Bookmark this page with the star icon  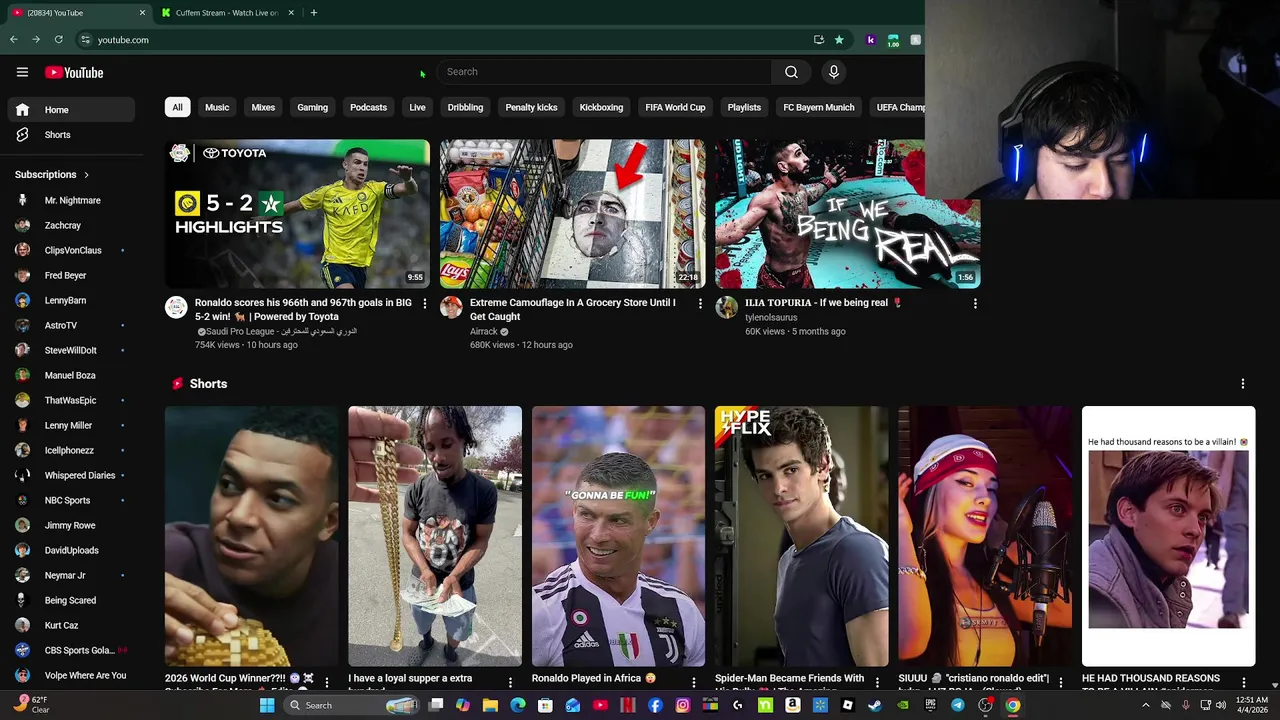(x=839, y=40)
